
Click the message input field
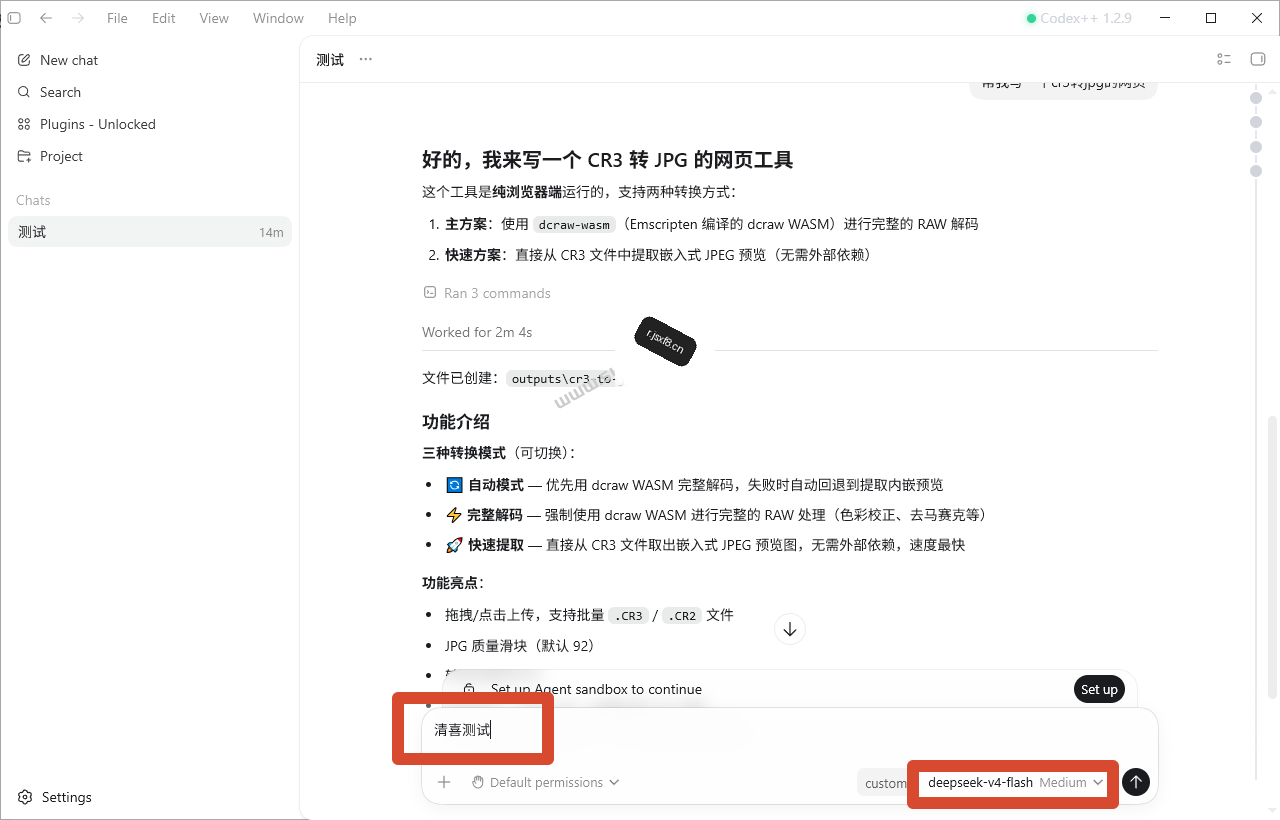790,732
